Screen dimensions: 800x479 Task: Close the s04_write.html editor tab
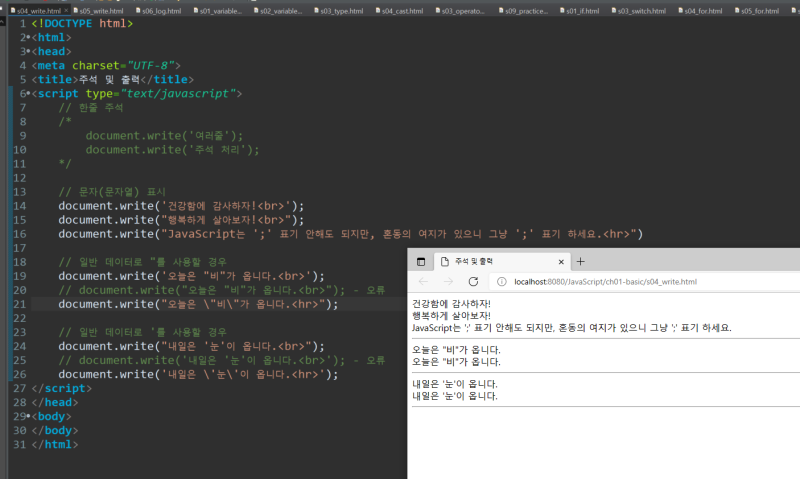point(66,10)
